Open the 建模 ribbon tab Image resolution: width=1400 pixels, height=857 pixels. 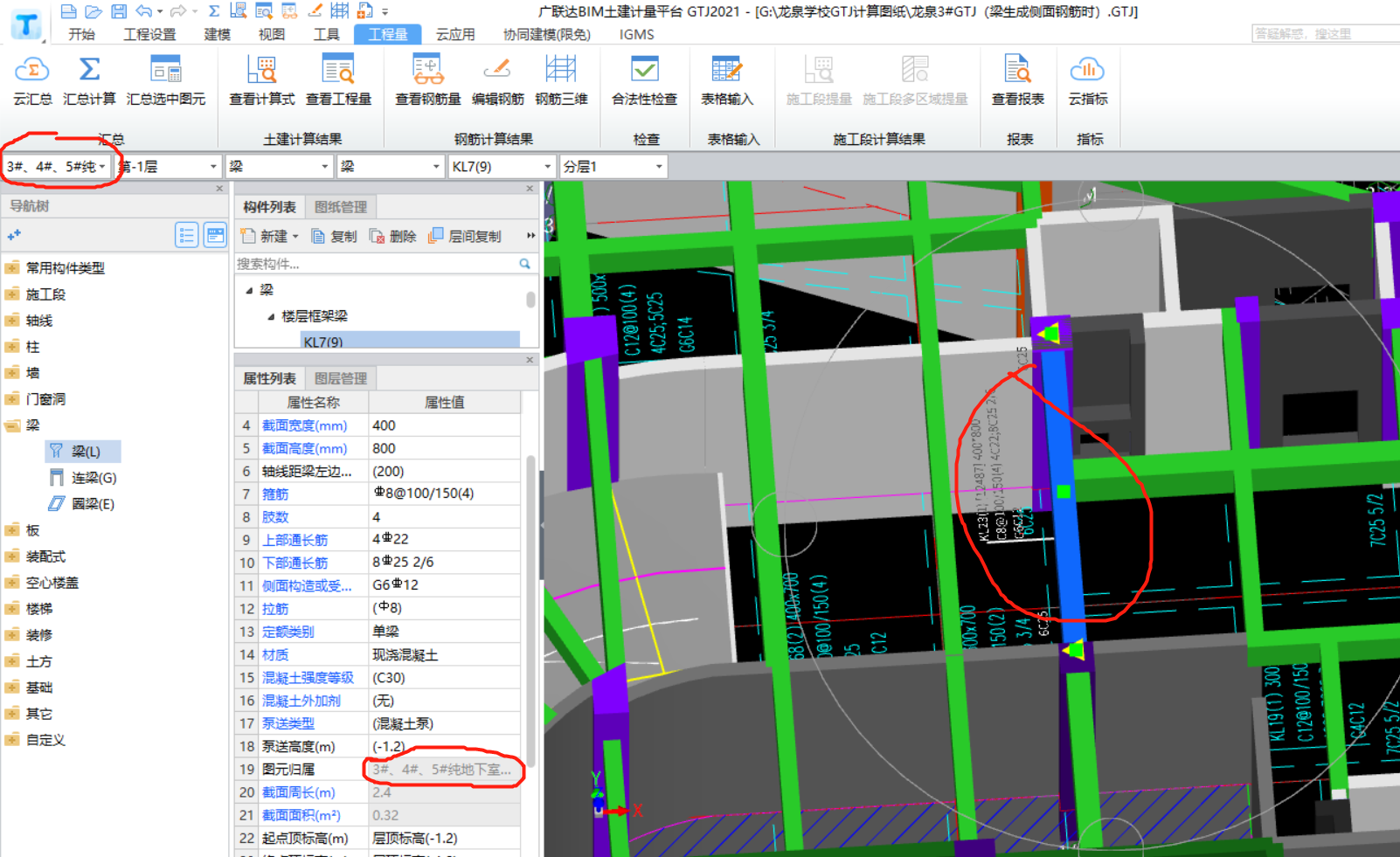coord(217,34)
